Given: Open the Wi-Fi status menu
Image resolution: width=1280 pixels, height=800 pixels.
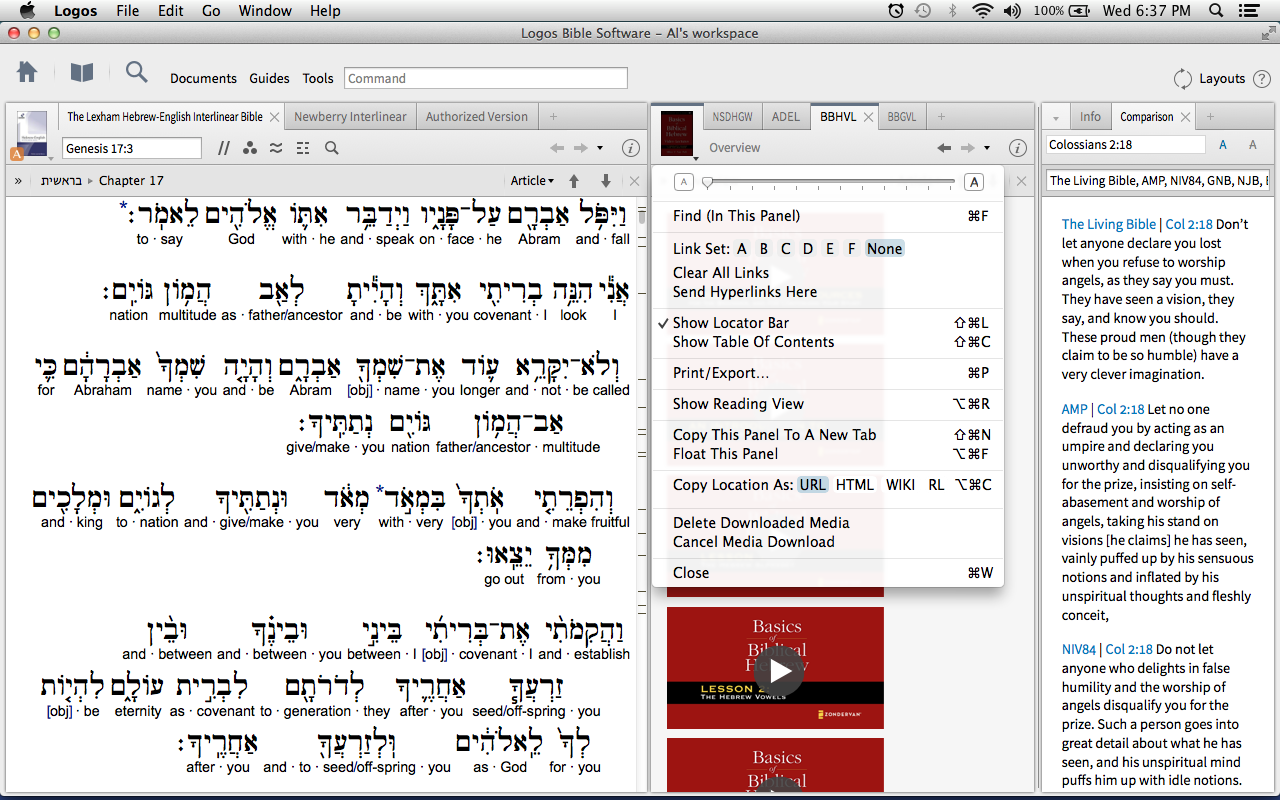Looking at the screenshot, I should click(982, 11).
